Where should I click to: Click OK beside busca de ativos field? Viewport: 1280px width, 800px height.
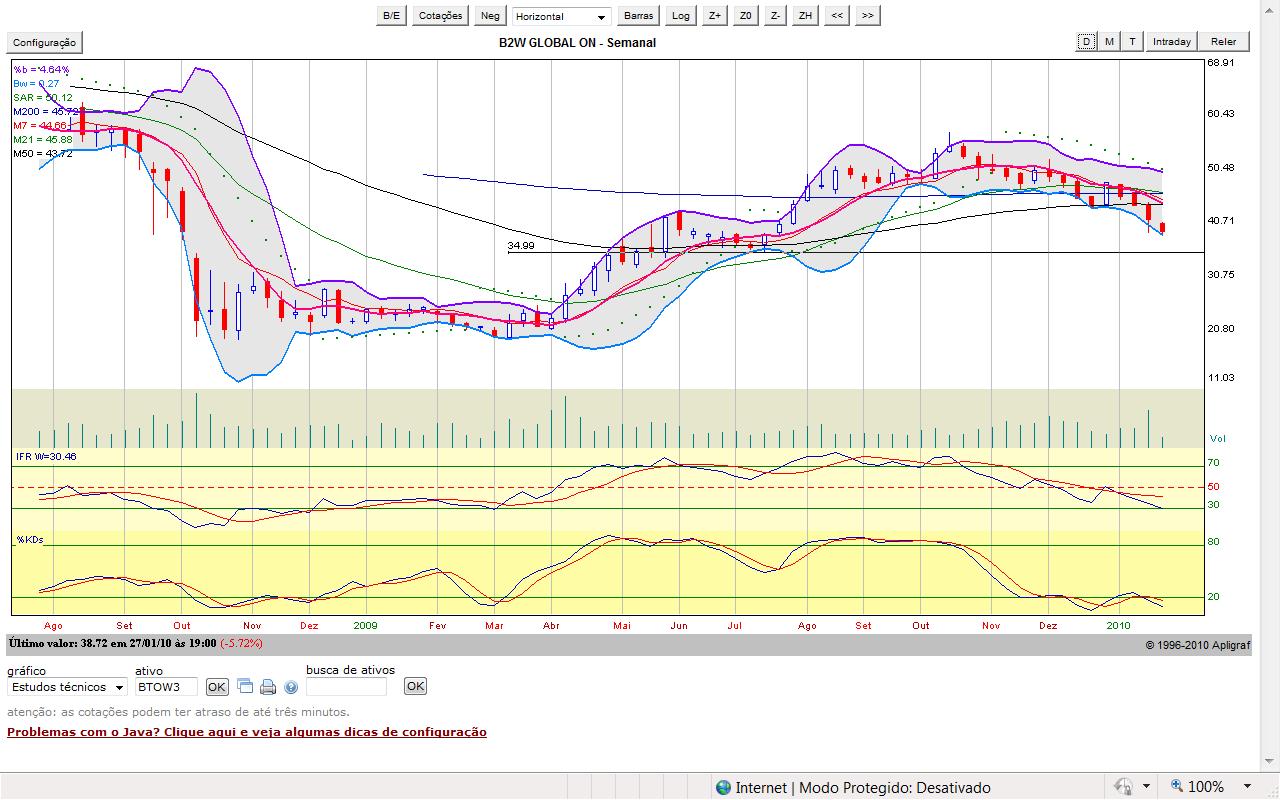point(415,686)
